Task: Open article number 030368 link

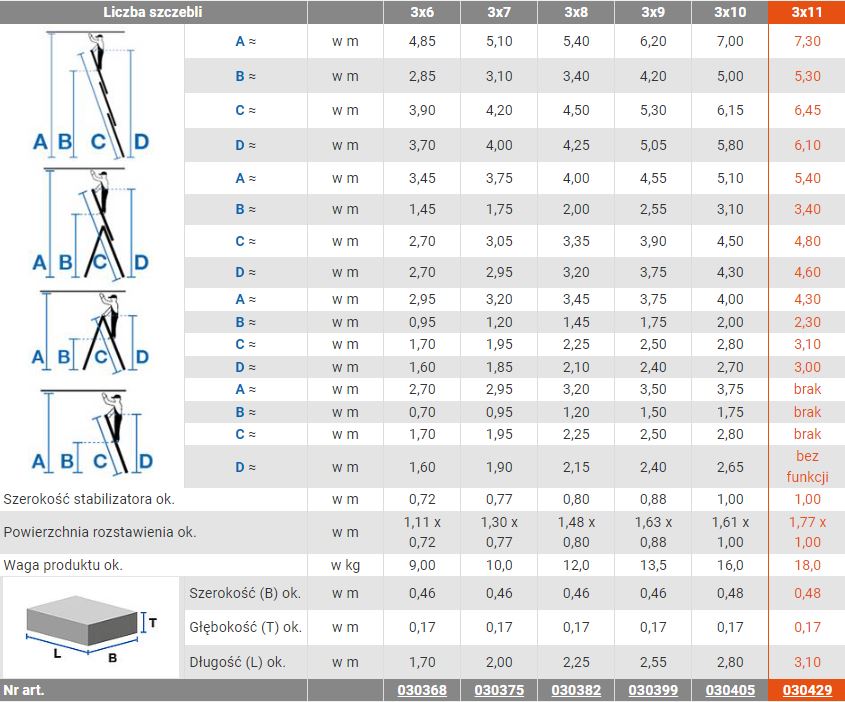Action: (x=421, y=690)
